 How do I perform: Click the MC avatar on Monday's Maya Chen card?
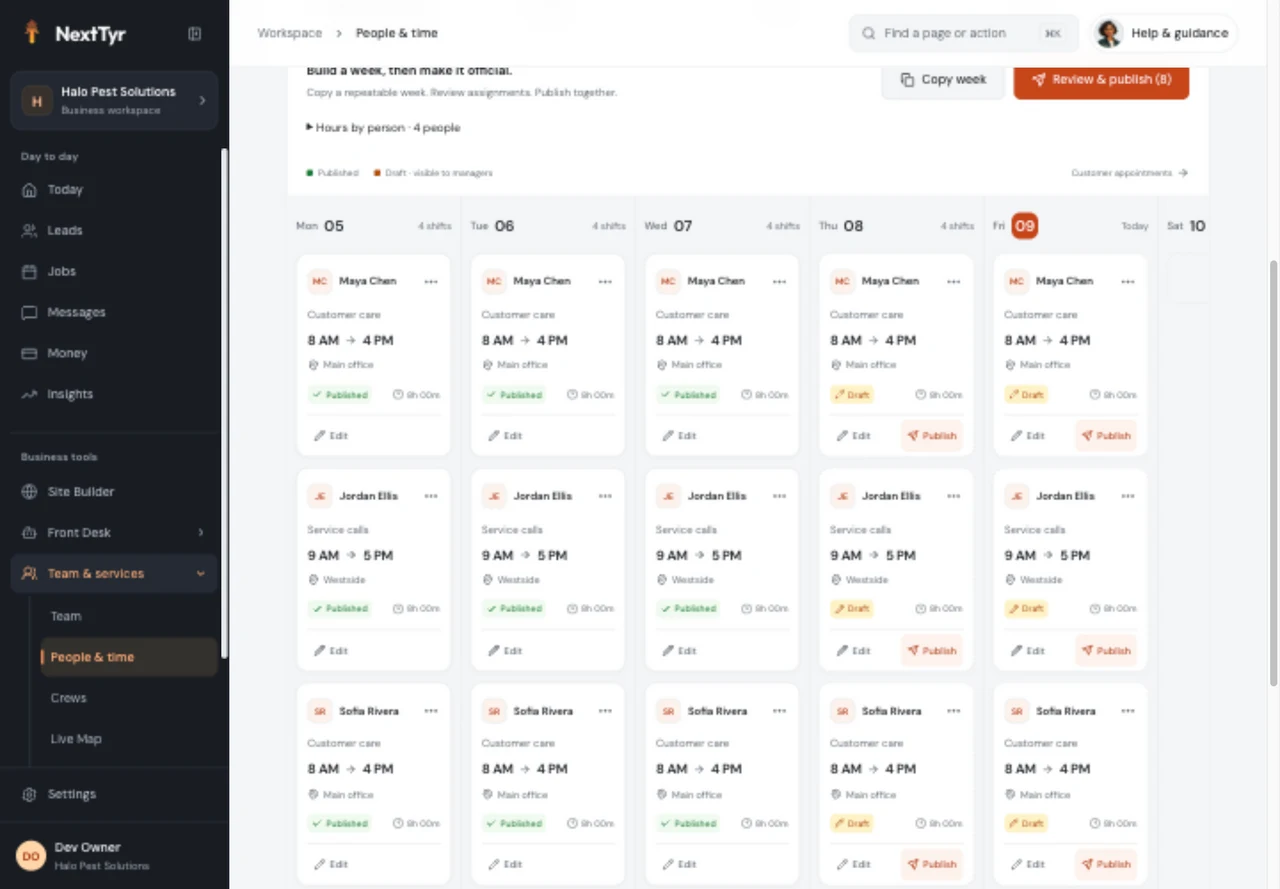click(x=320, y=282)
